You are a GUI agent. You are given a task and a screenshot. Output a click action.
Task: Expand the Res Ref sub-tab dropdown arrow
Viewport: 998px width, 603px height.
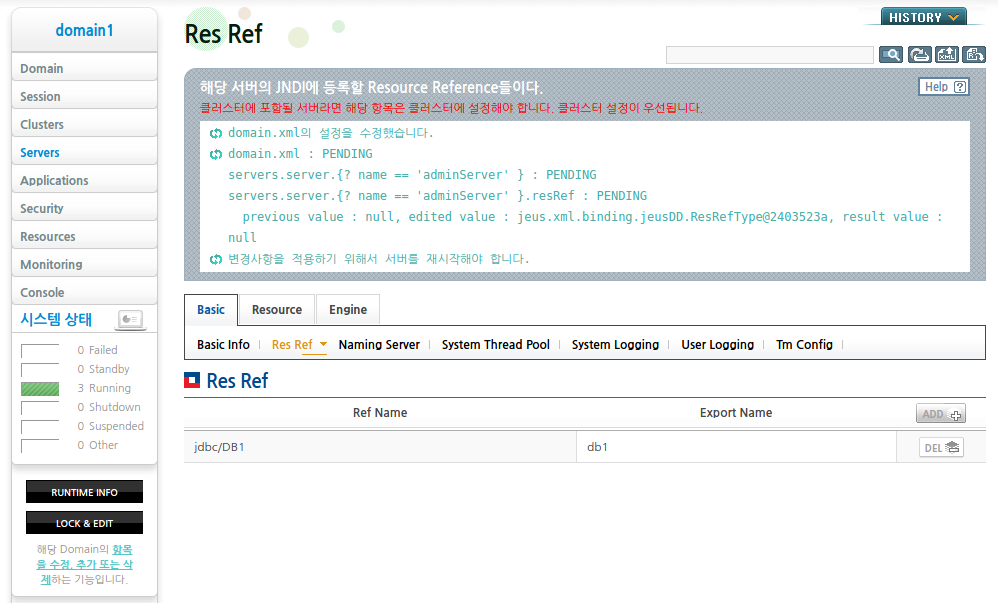tap(323, 344)
